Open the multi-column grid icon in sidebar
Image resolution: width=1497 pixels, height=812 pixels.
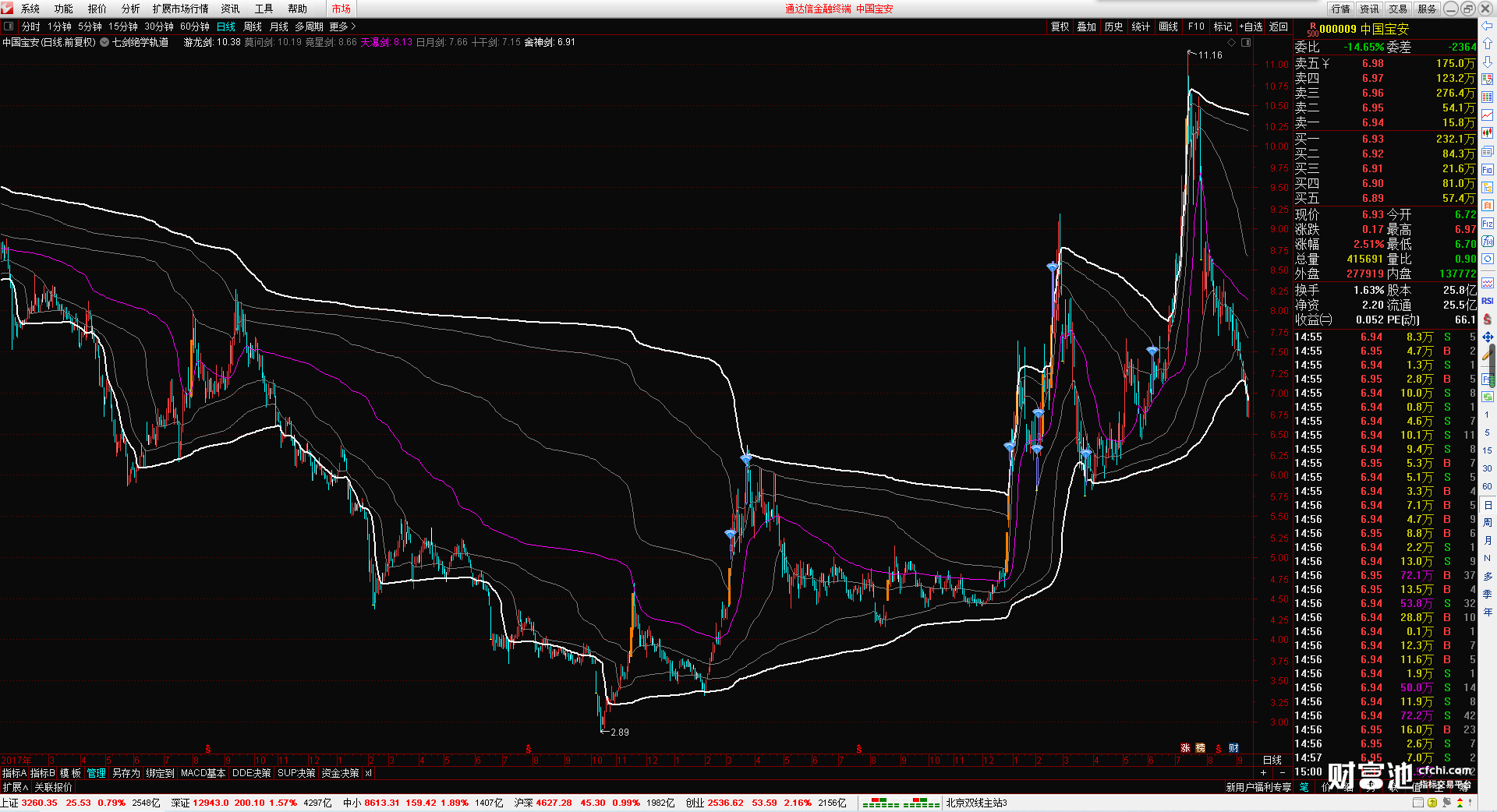click(x=1488, y=97)
